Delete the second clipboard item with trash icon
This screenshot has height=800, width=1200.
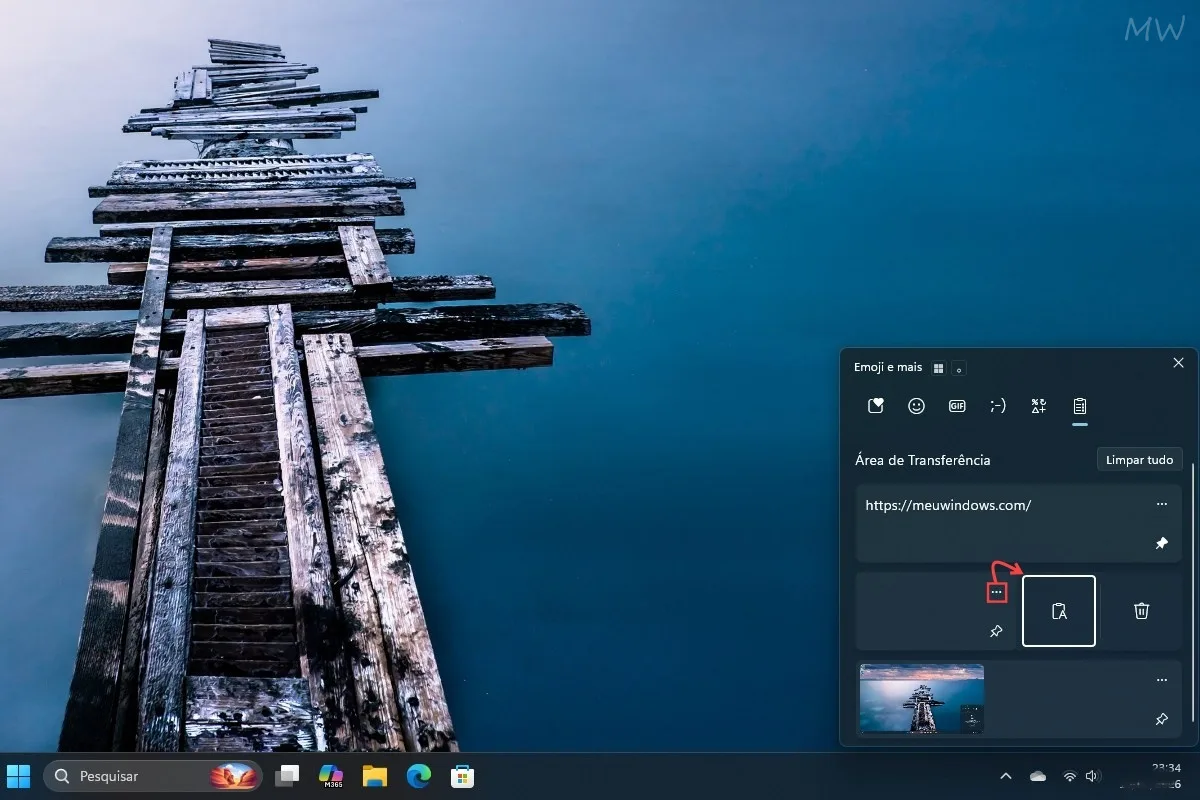1142,611
